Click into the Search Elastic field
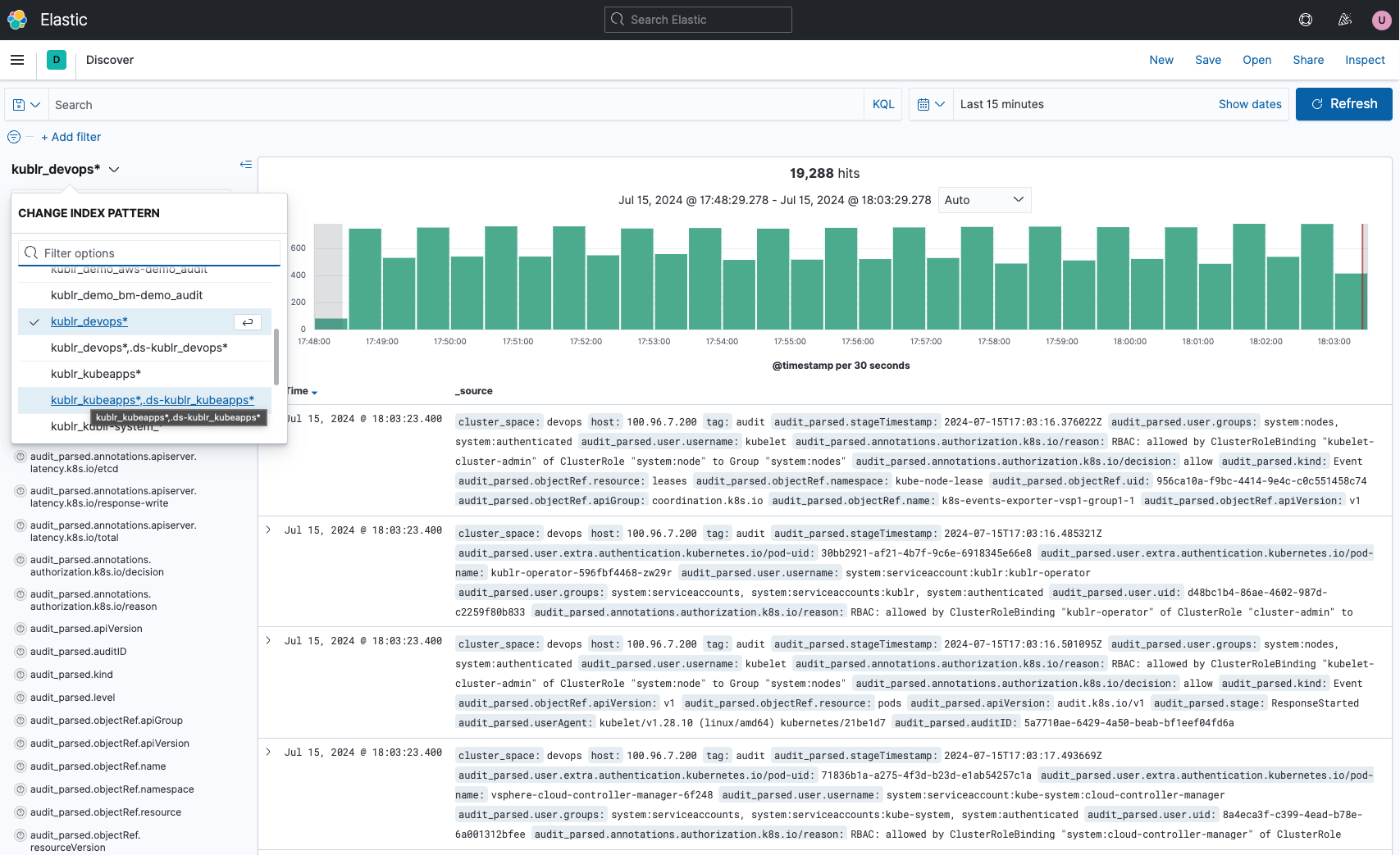 point(698,20)
